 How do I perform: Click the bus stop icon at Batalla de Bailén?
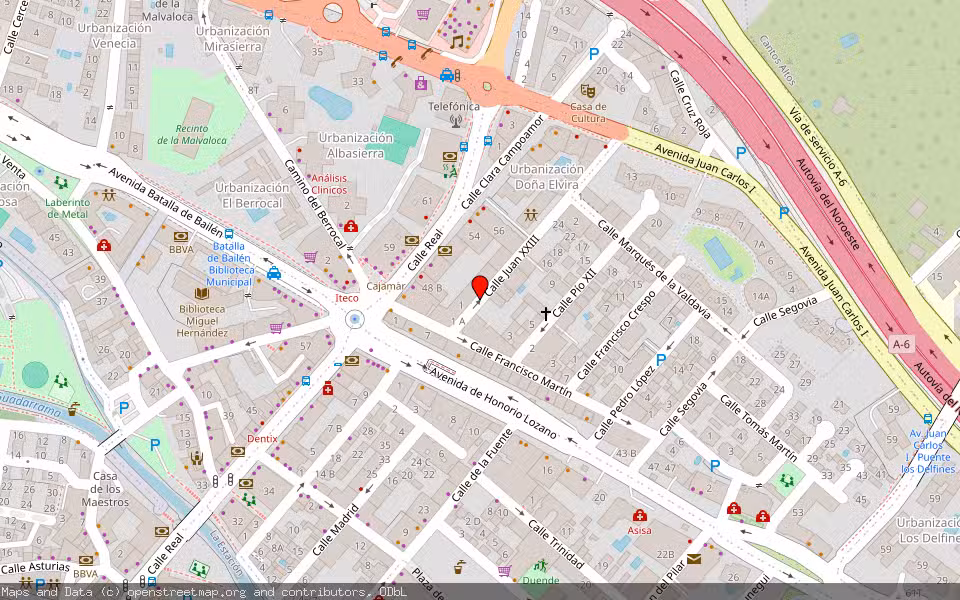[229, 234]
